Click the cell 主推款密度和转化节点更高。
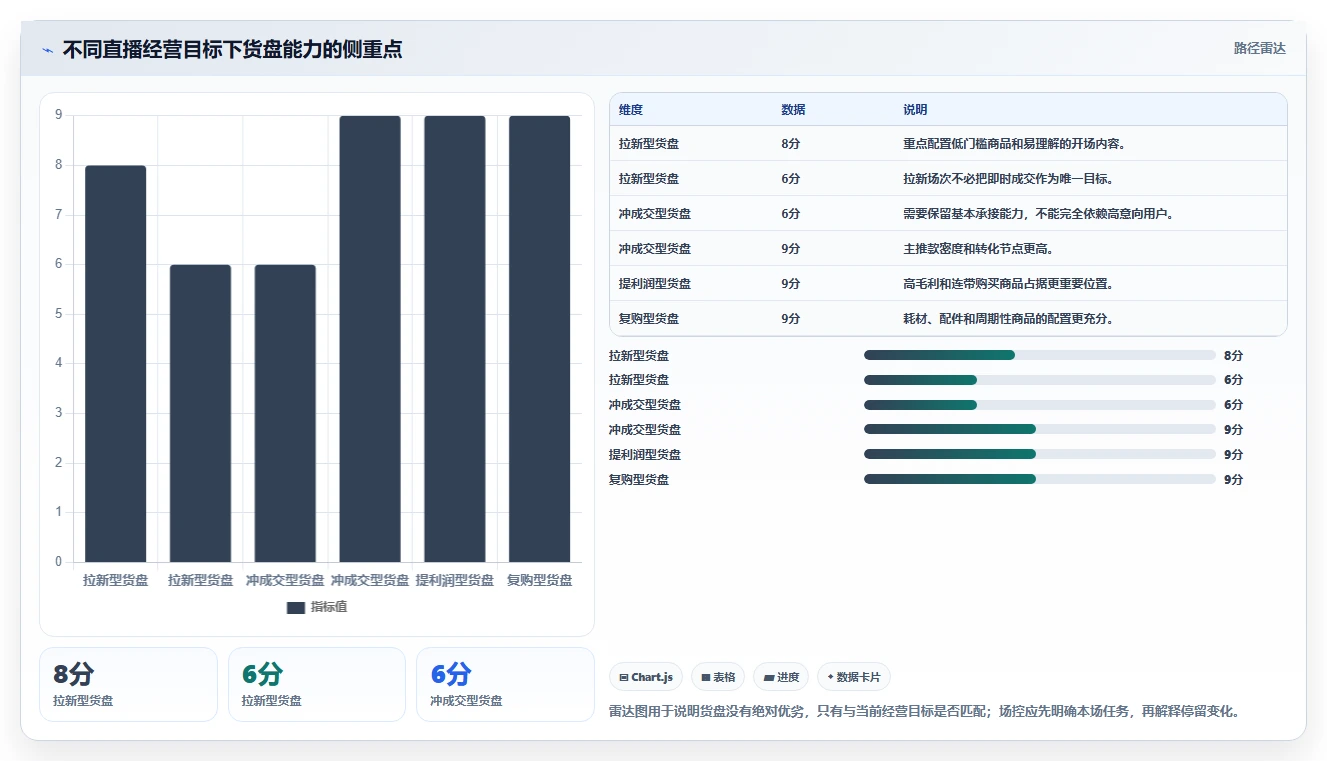The width and height of the screenshot is (1327, 761). coord(978,249)
